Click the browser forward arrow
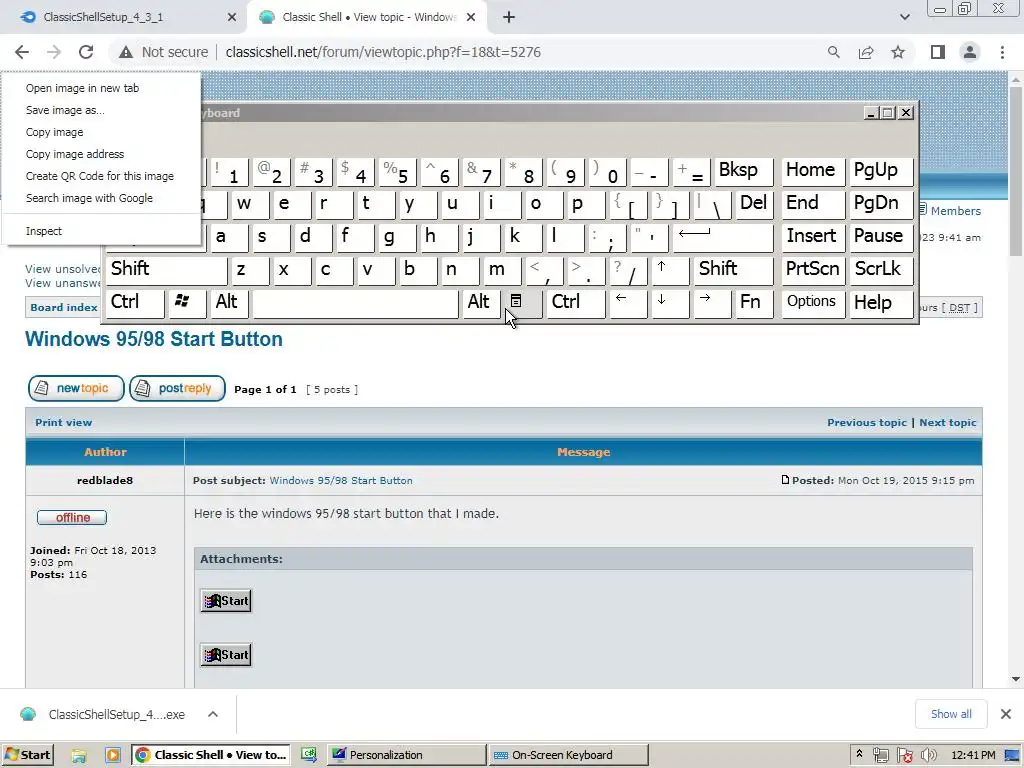Image resolution: width=1024 pixels, height=768 pixels. (x=54, y=52)
